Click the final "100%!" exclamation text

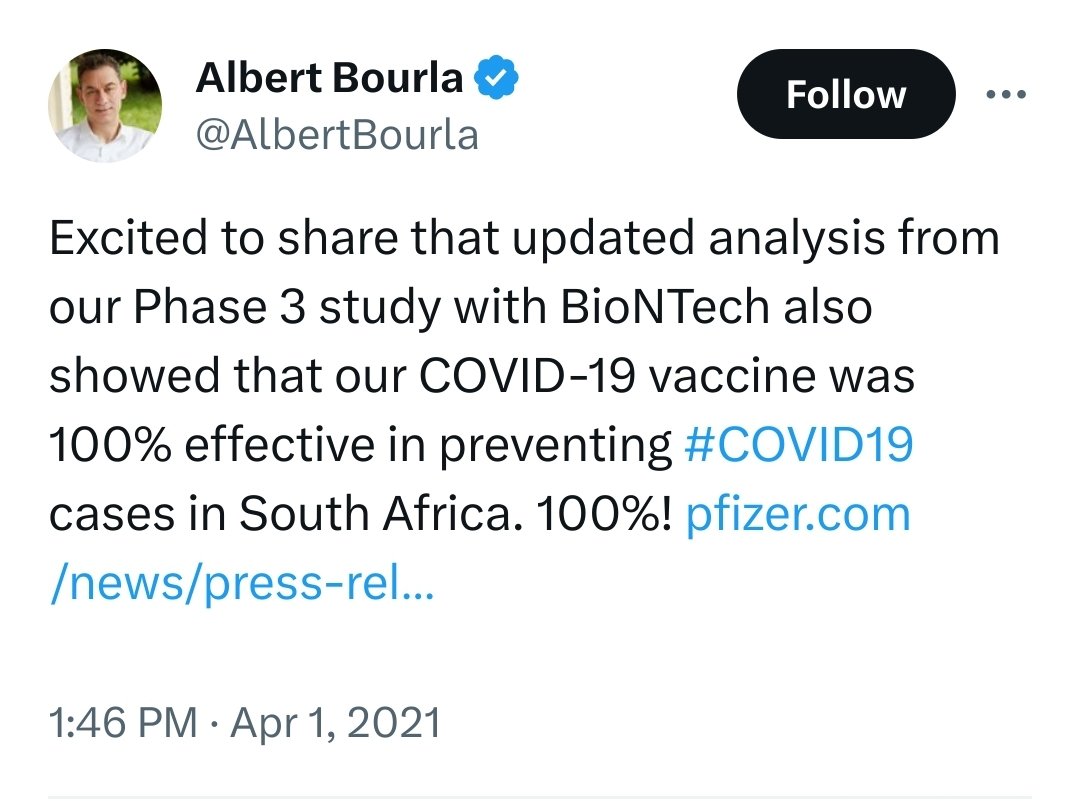click(604, 513)
